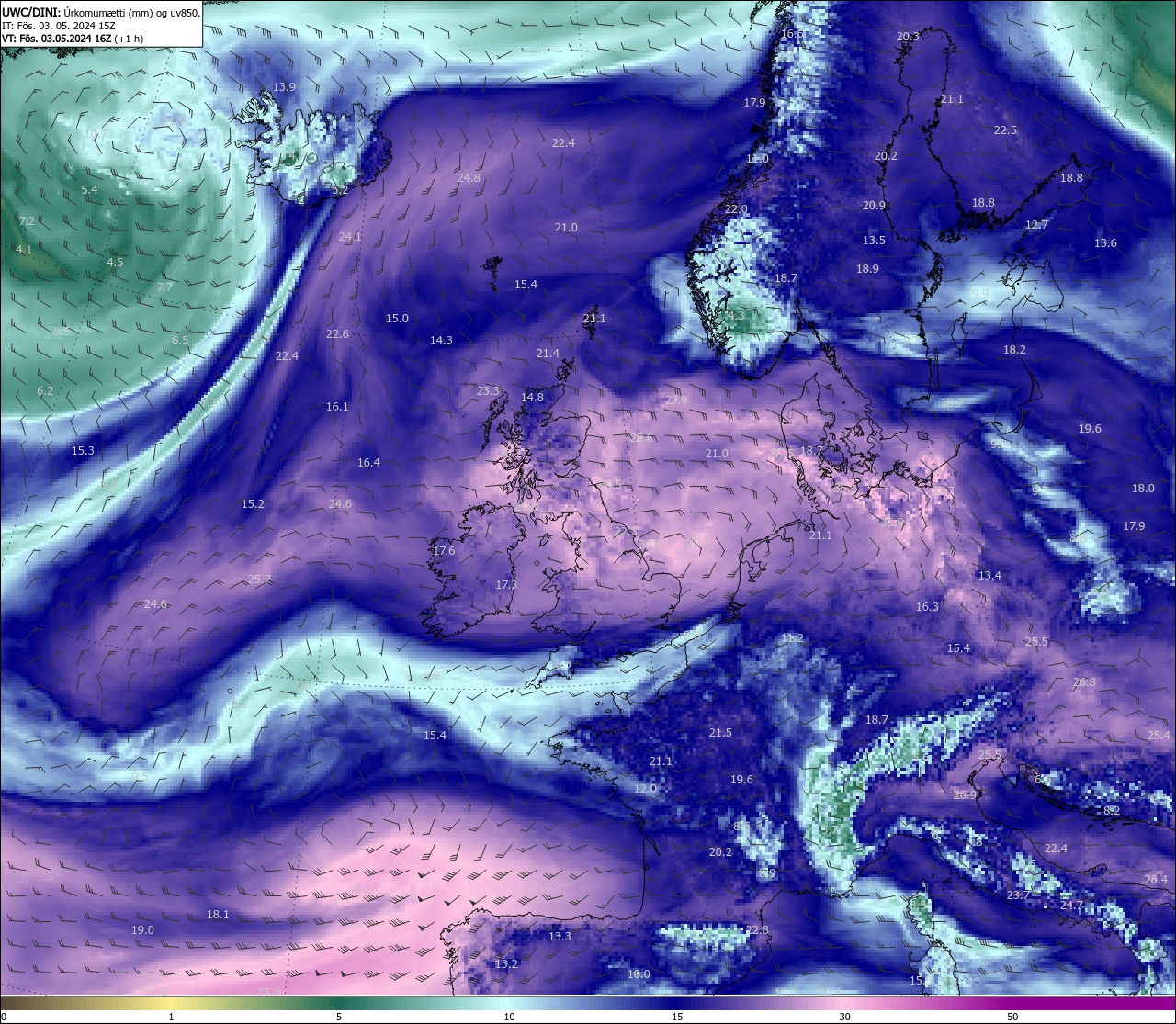Click the 16.1 value on the map
1176x1024 pixels.
pyautogui.click(x=337, y=407)
